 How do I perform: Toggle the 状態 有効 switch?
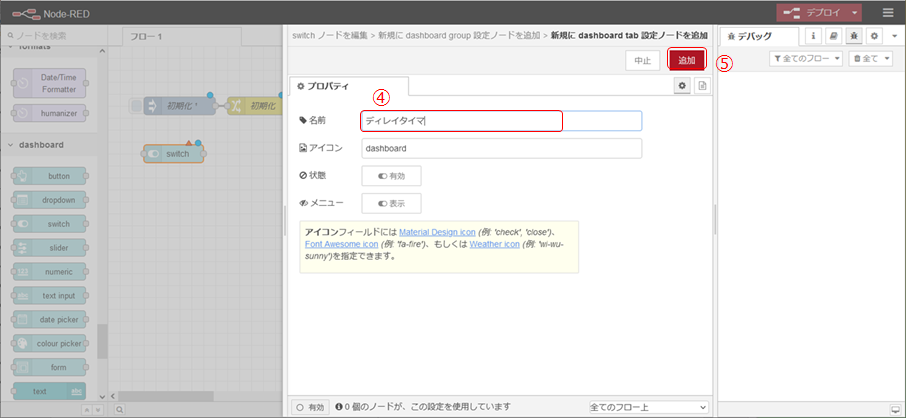tap(391, 176)
